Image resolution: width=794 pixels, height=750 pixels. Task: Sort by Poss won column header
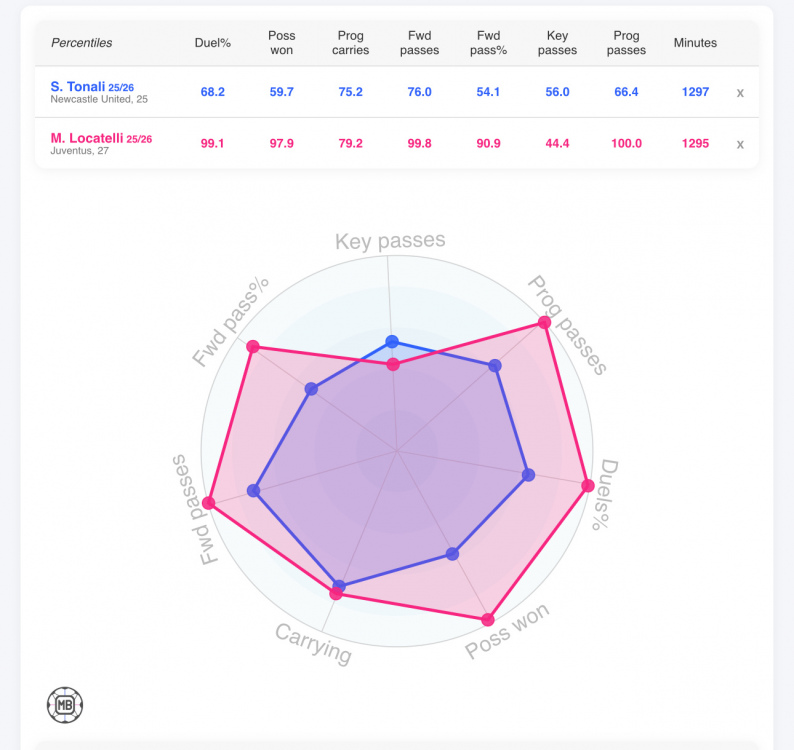coord(282,43)
